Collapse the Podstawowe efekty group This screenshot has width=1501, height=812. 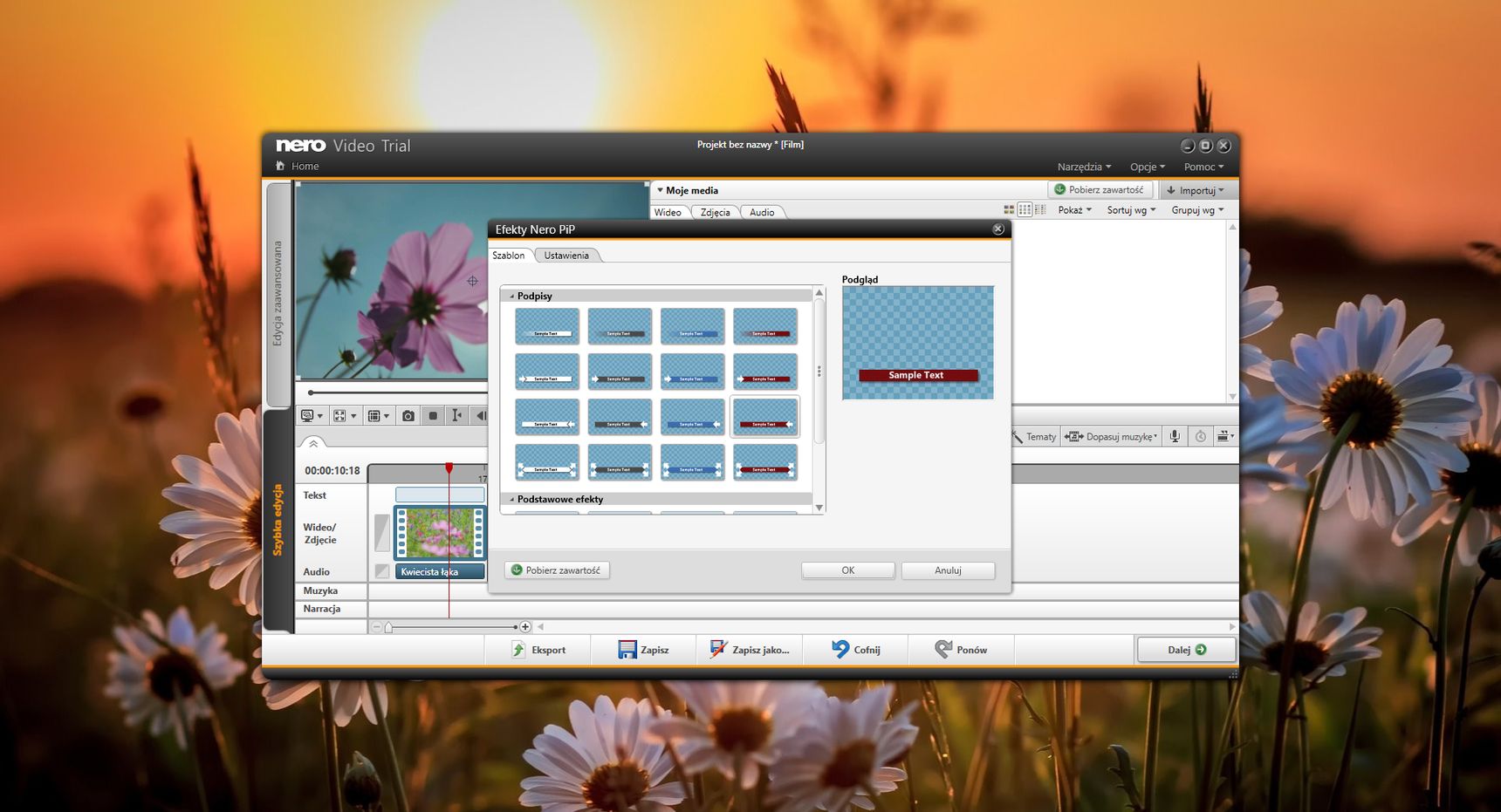click(512, 500)
